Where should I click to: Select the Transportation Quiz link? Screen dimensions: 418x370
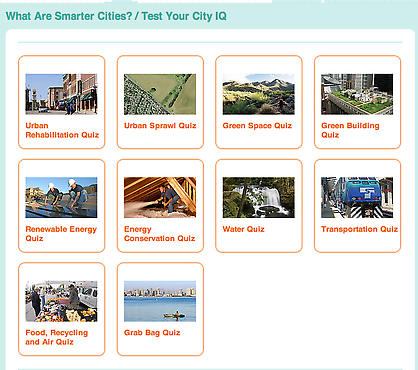click(x=359, y=229)
